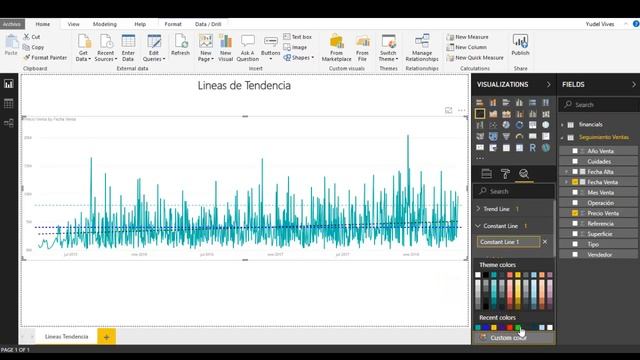
Task: Open the Data view from left sidebar
Action: 9,103
